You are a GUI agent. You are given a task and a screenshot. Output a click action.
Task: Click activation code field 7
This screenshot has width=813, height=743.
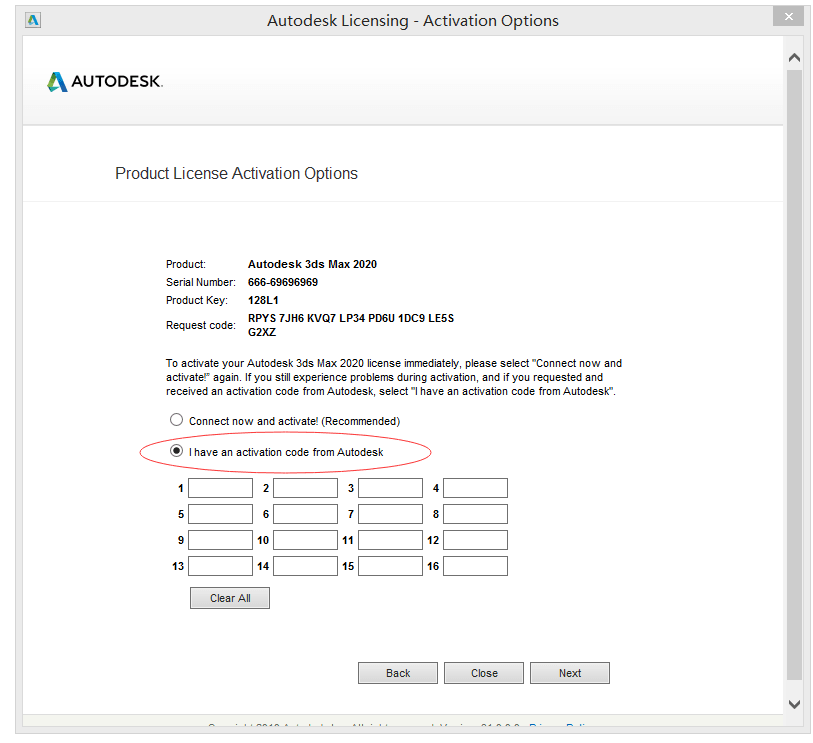coord(390,514)
